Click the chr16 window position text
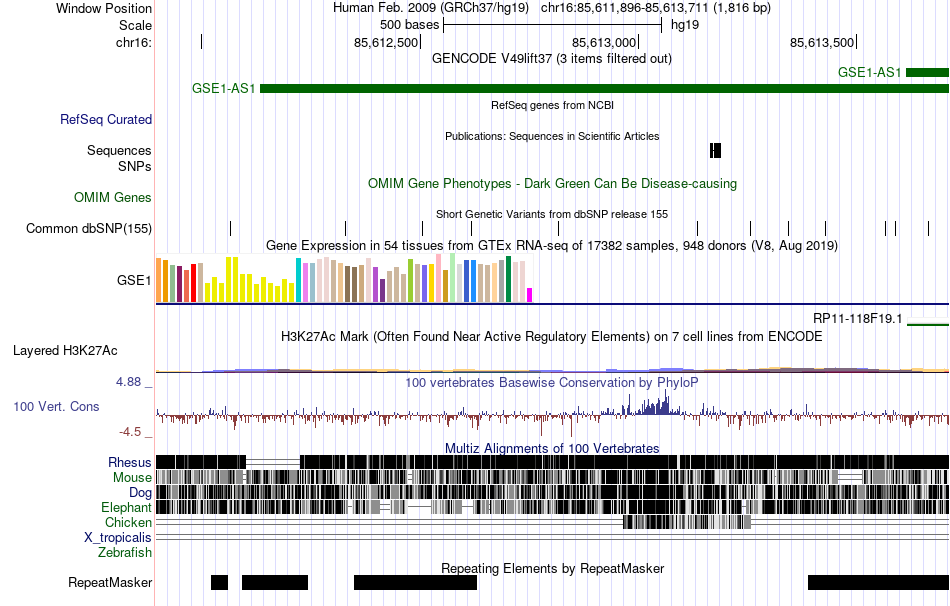950x606 pixels. tap(656, 8)
